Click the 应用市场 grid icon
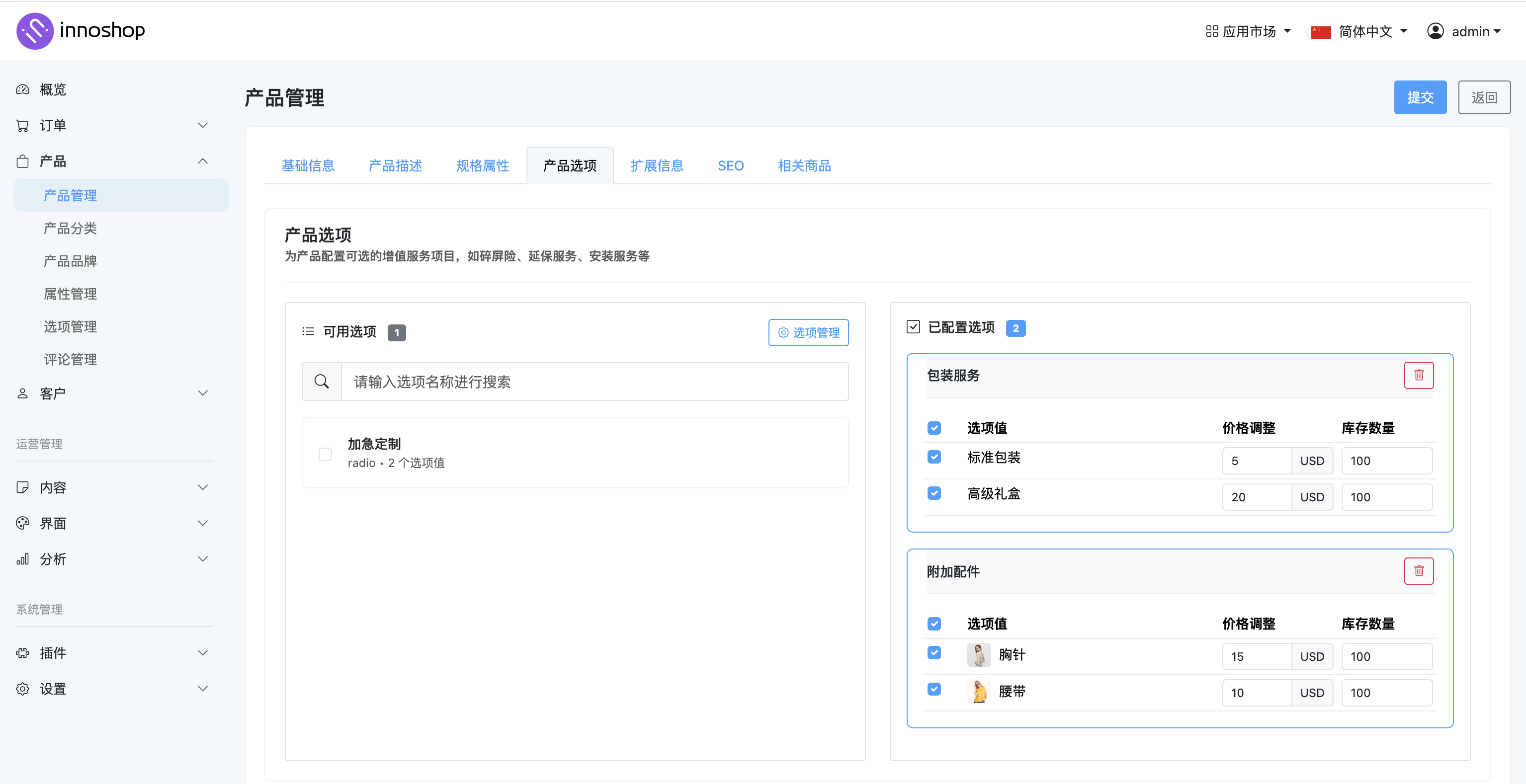 pyautogui.click(x=1211, y=31)
